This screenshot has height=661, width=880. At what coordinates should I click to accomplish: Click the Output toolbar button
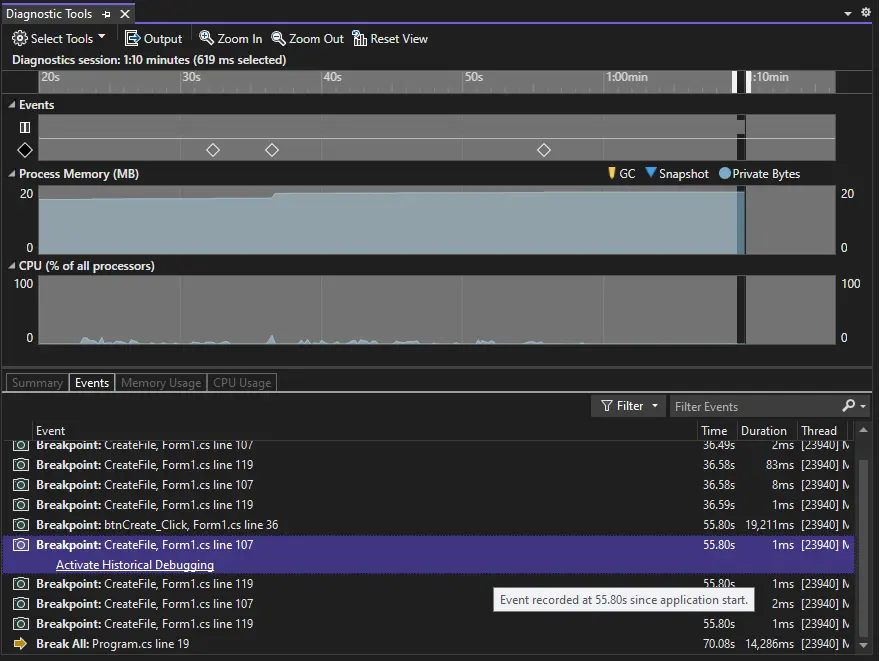[153, 39]
